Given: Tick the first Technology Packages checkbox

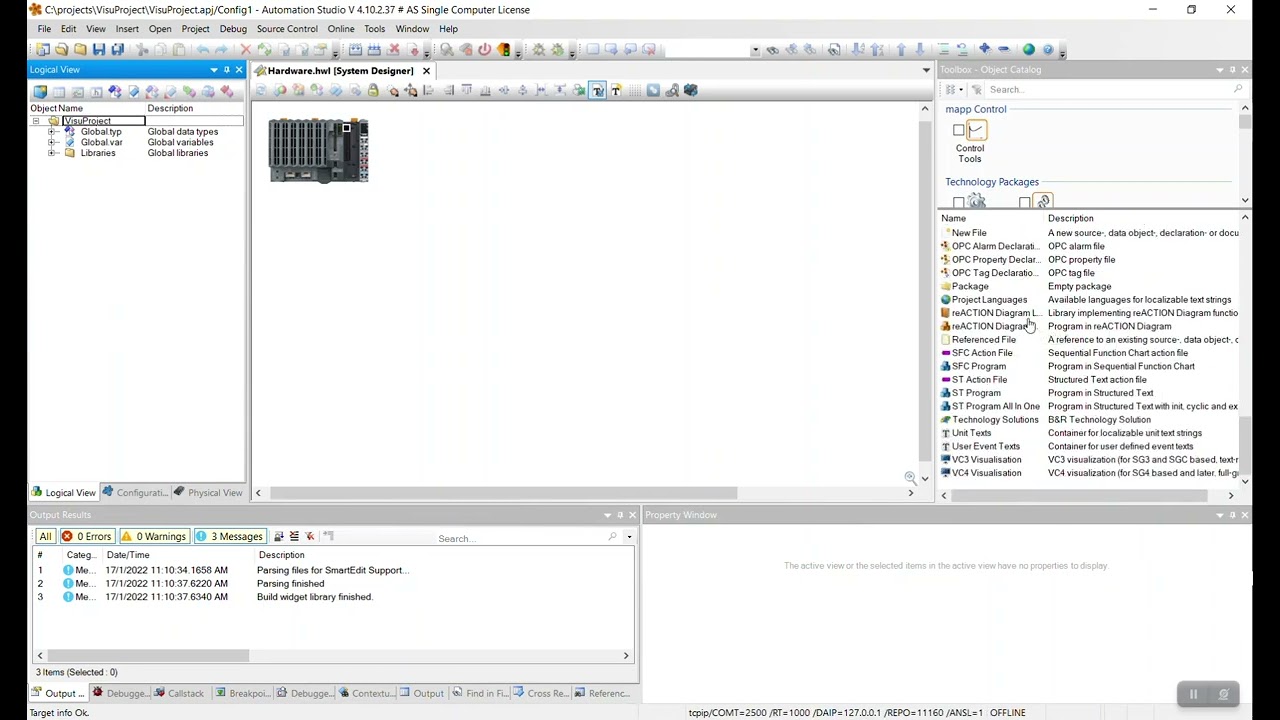Looking at the screenshot, I should tap(958, 203).
